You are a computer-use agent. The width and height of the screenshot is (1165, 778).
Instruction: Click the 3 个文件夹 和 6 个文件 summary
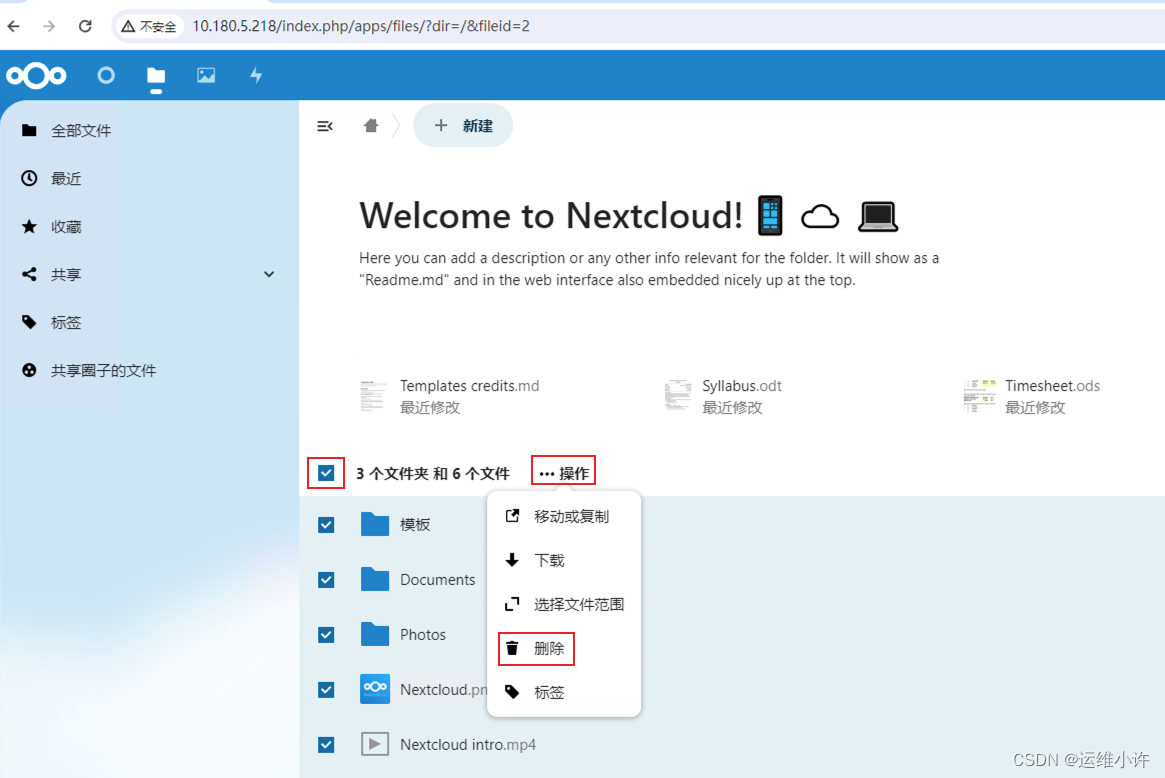(x=433, y=473)
